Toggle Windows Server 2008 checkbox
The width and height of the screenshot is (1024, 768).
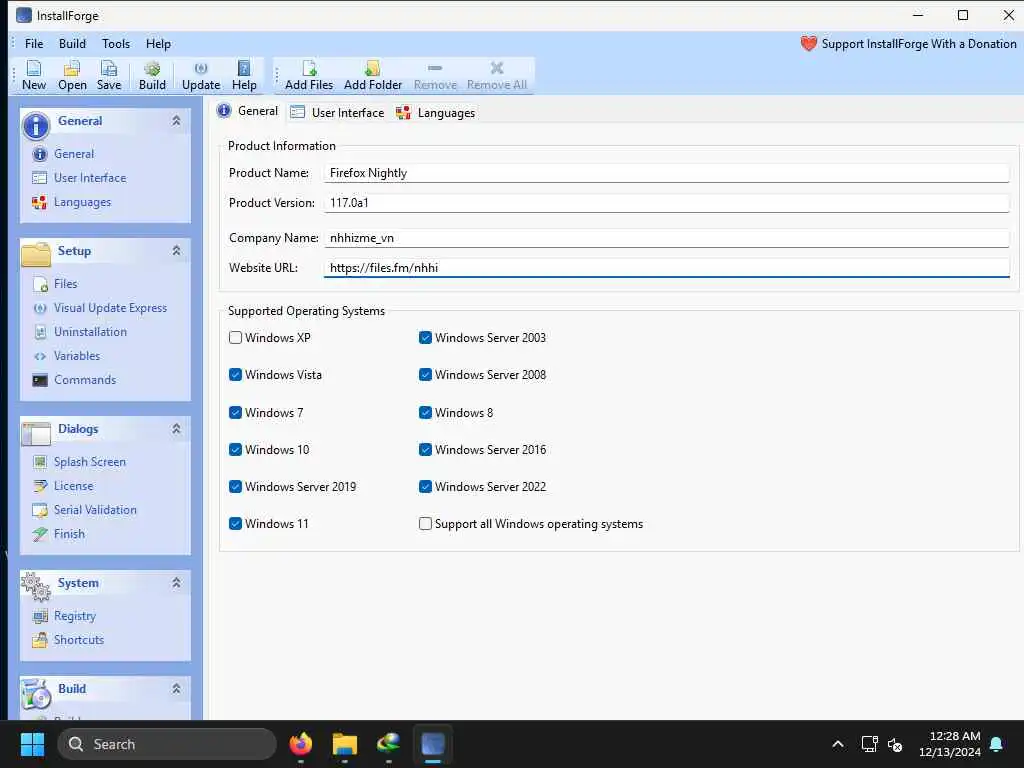[x=425, y=375]
